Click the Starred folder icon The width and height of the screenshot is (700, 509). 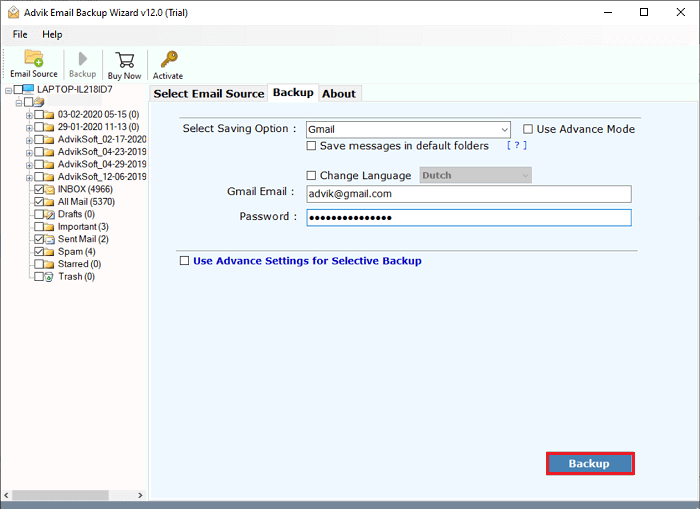tap(50, 264)
